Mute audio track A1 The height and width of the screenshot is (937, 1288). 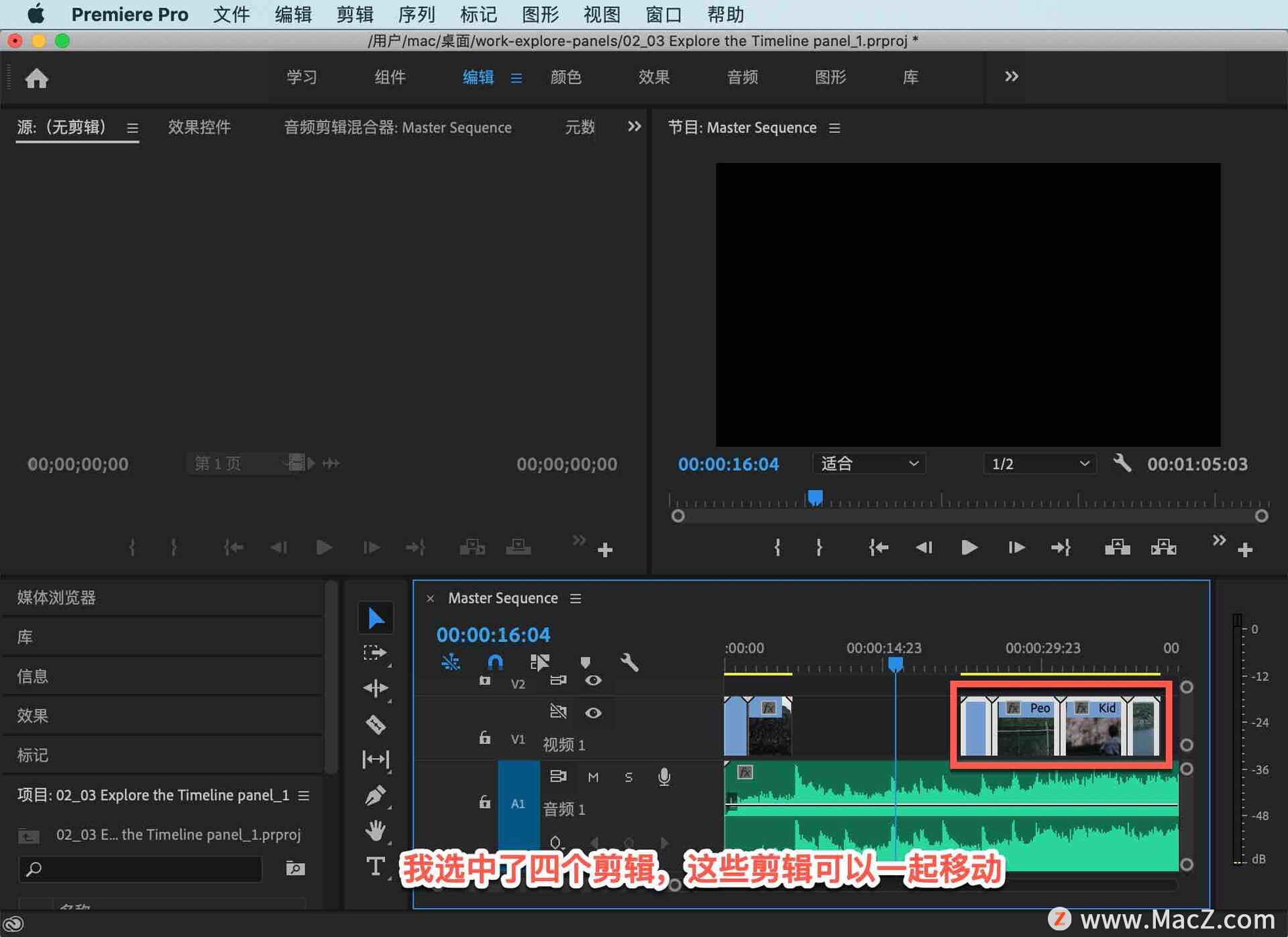tap(593, 777)
